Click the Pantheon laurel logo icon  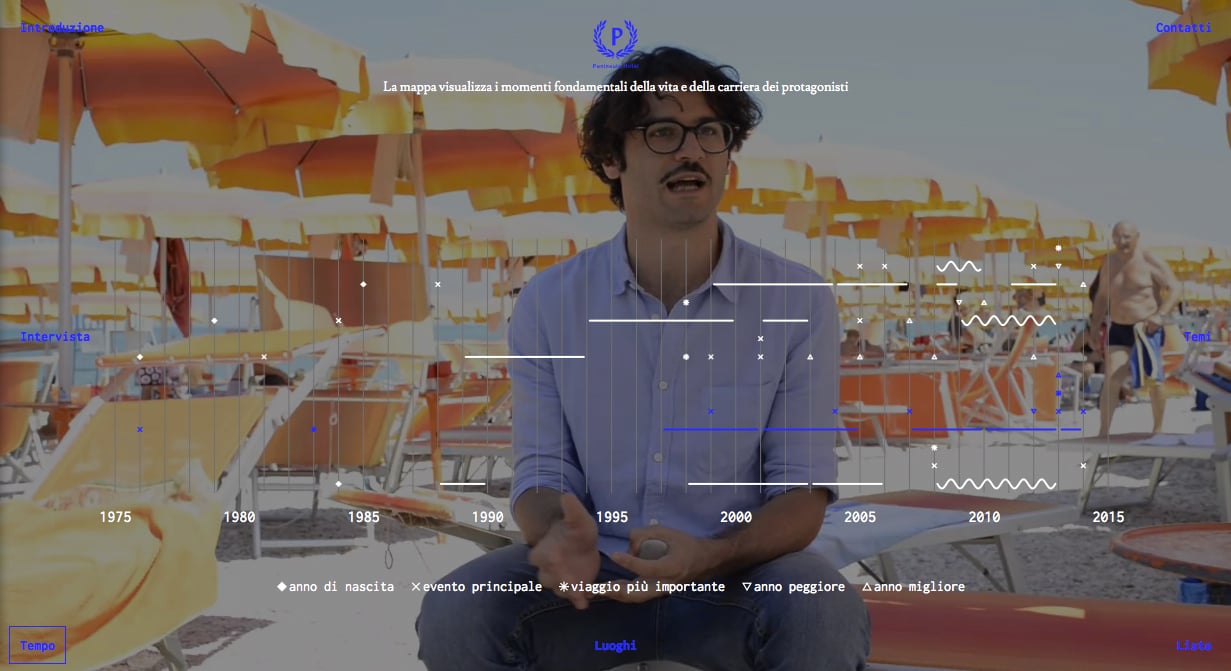coord(615,41)
